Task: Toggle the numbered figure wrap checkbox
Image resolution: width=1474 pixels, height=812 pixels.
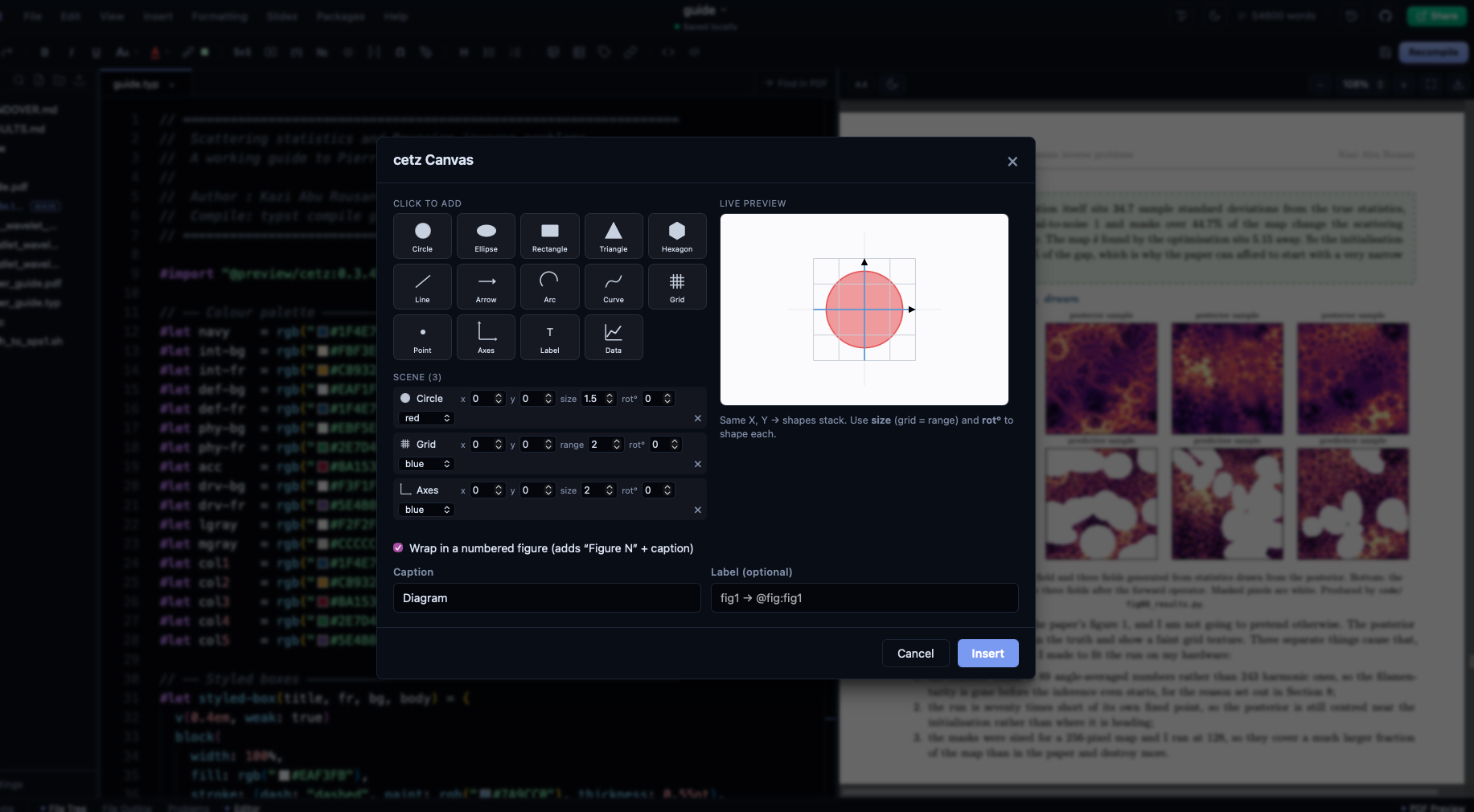Action: [398, 547]
